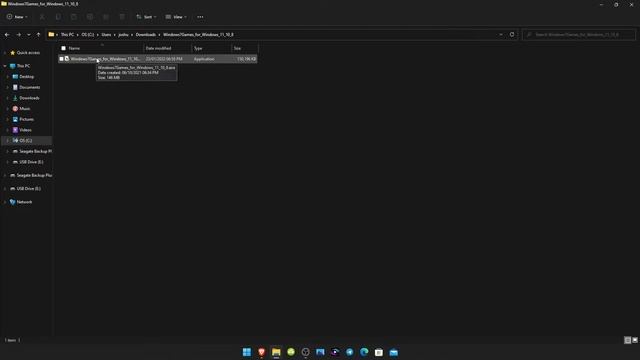
Task: Open the Mail app from taskbar
Action: point(393,352)
